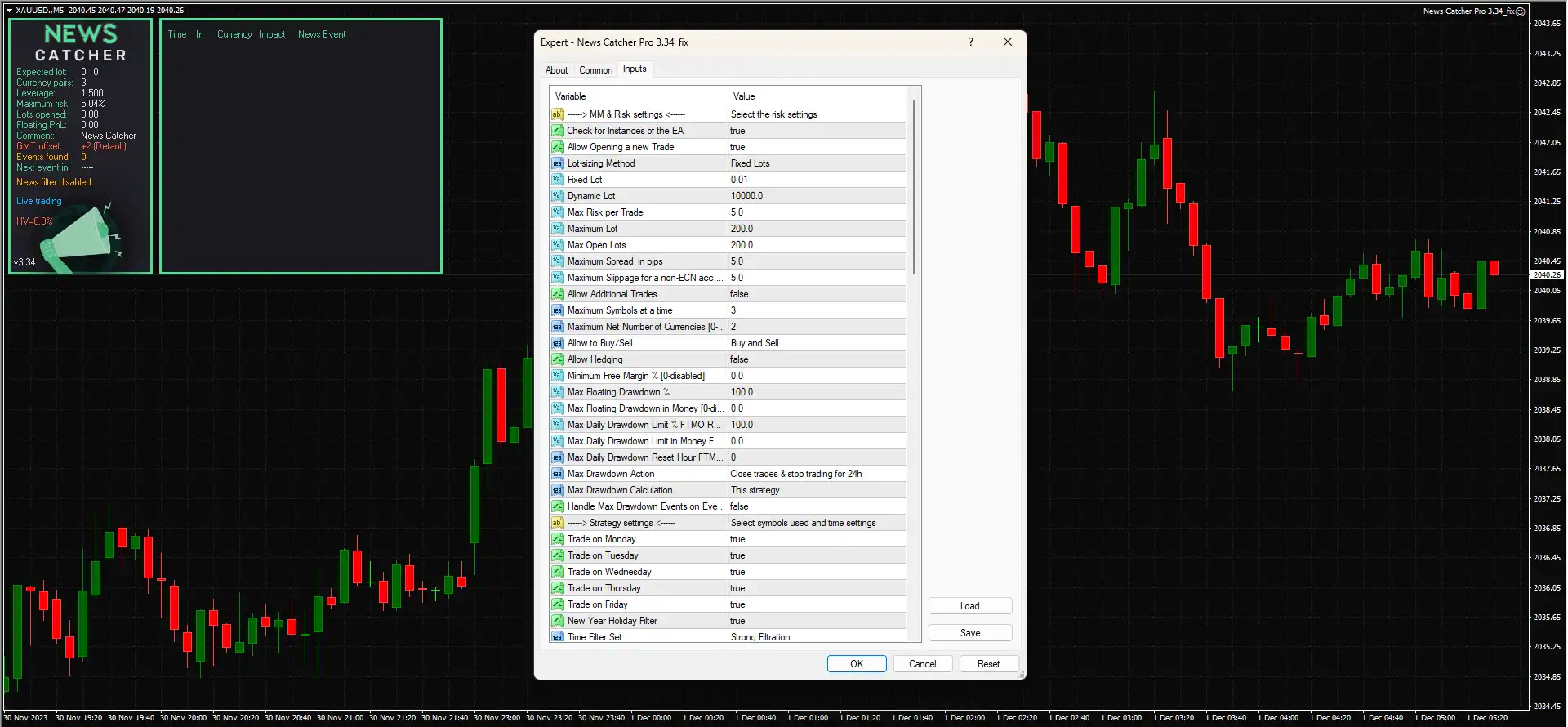Click the current price label 2040.26 on chart
The height and width of the screenshot is (727, 1568).
pos(1547,275)
